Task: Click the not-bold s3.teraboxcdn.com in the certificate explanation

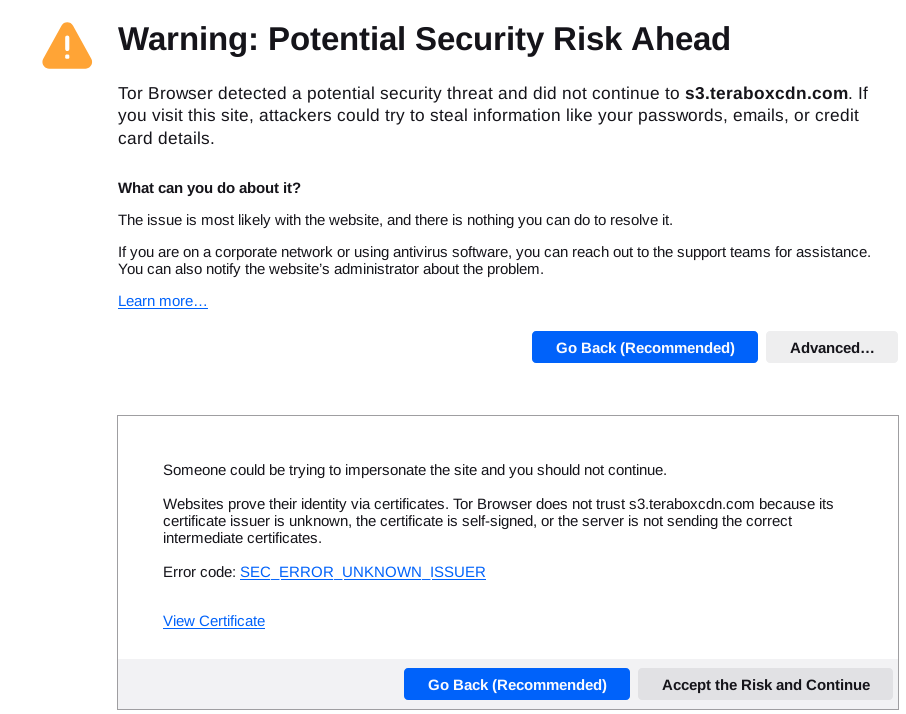Action: coord(692,504)
